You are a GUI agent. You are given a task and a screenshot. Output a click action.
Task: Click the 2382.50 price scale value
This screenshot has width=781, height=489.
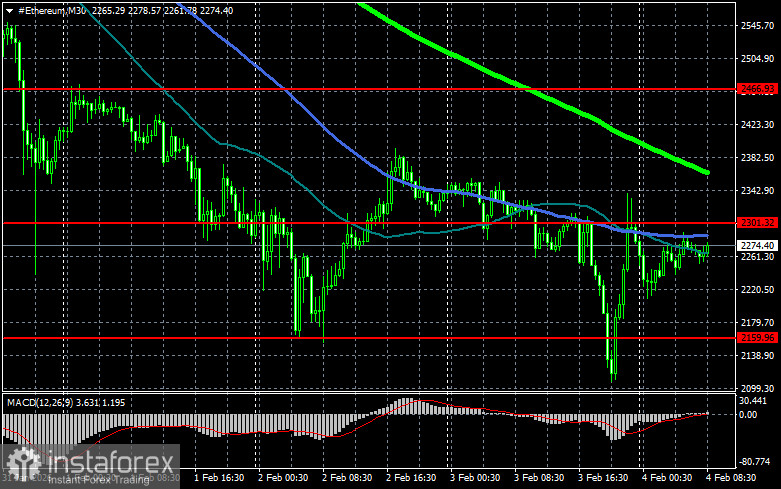point(758,157)
